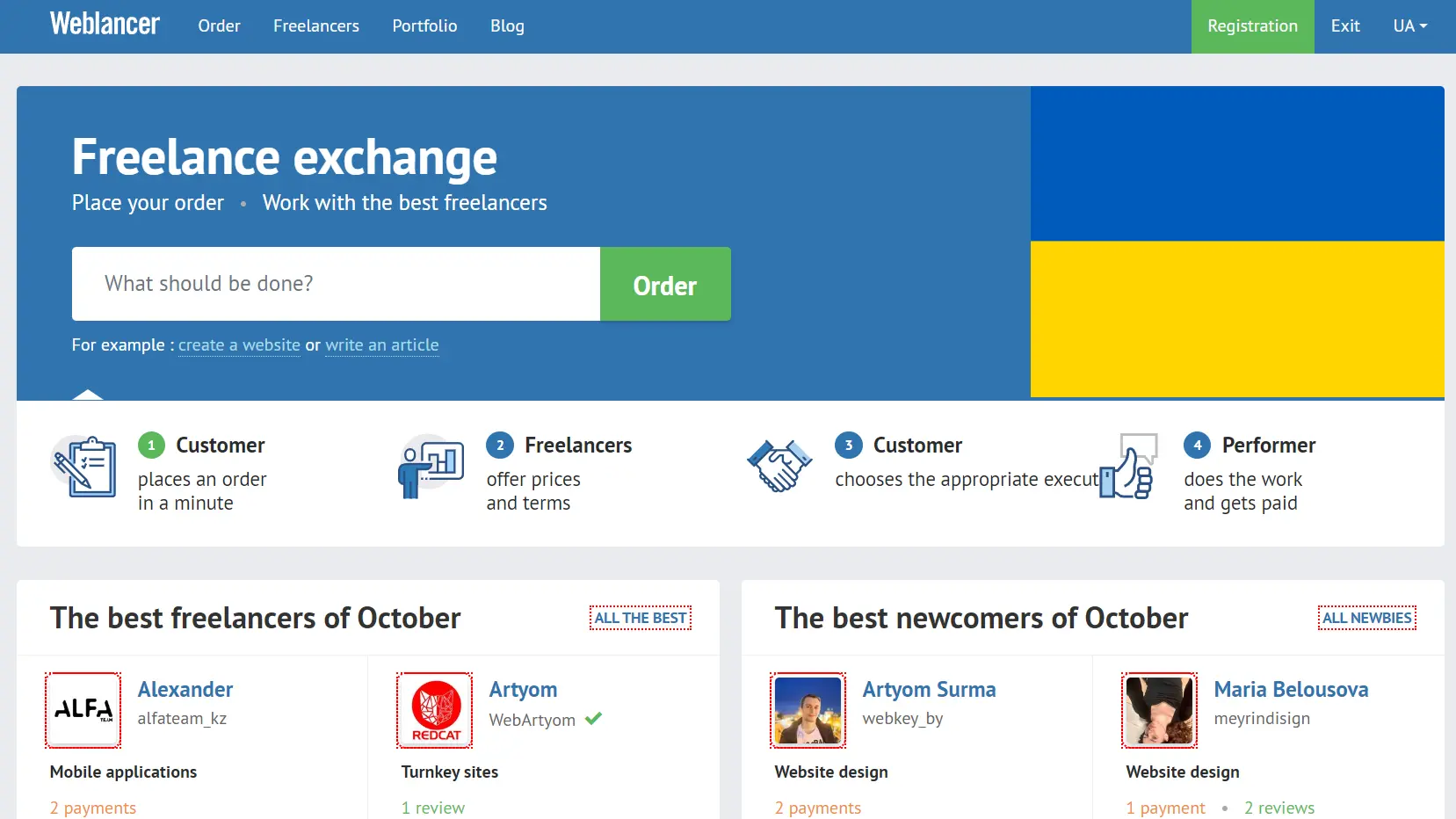1456x819 pixels.
Task: Click '2 payments' under Artyom Surma
Action: (818, 808)
